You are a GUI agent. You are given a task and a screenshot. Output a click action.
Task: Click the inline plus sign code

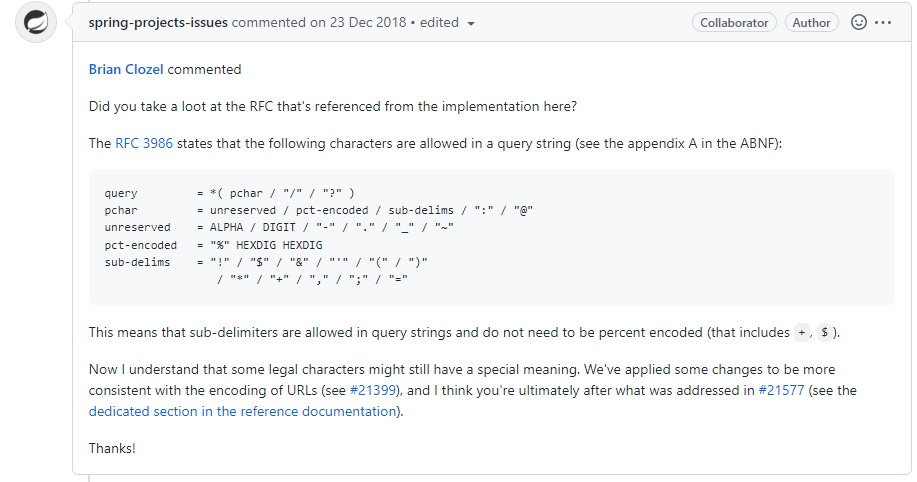802,333
